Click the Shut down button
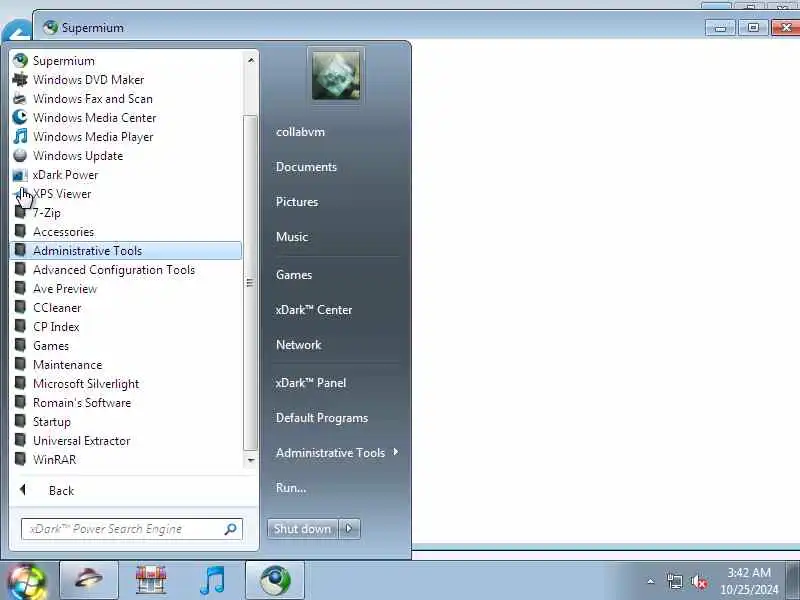This screenshot has height=600, width=800. click(303, 529)
